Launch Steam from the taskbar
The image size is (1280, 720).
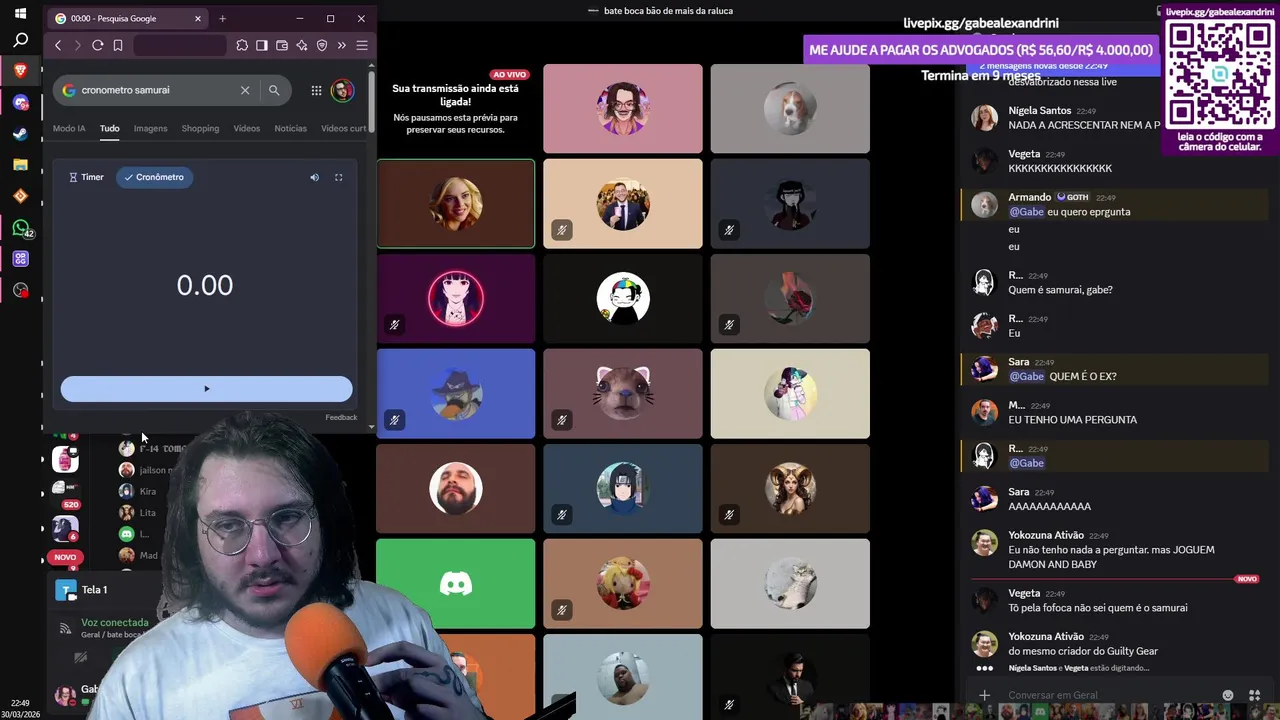click(20, 133)
